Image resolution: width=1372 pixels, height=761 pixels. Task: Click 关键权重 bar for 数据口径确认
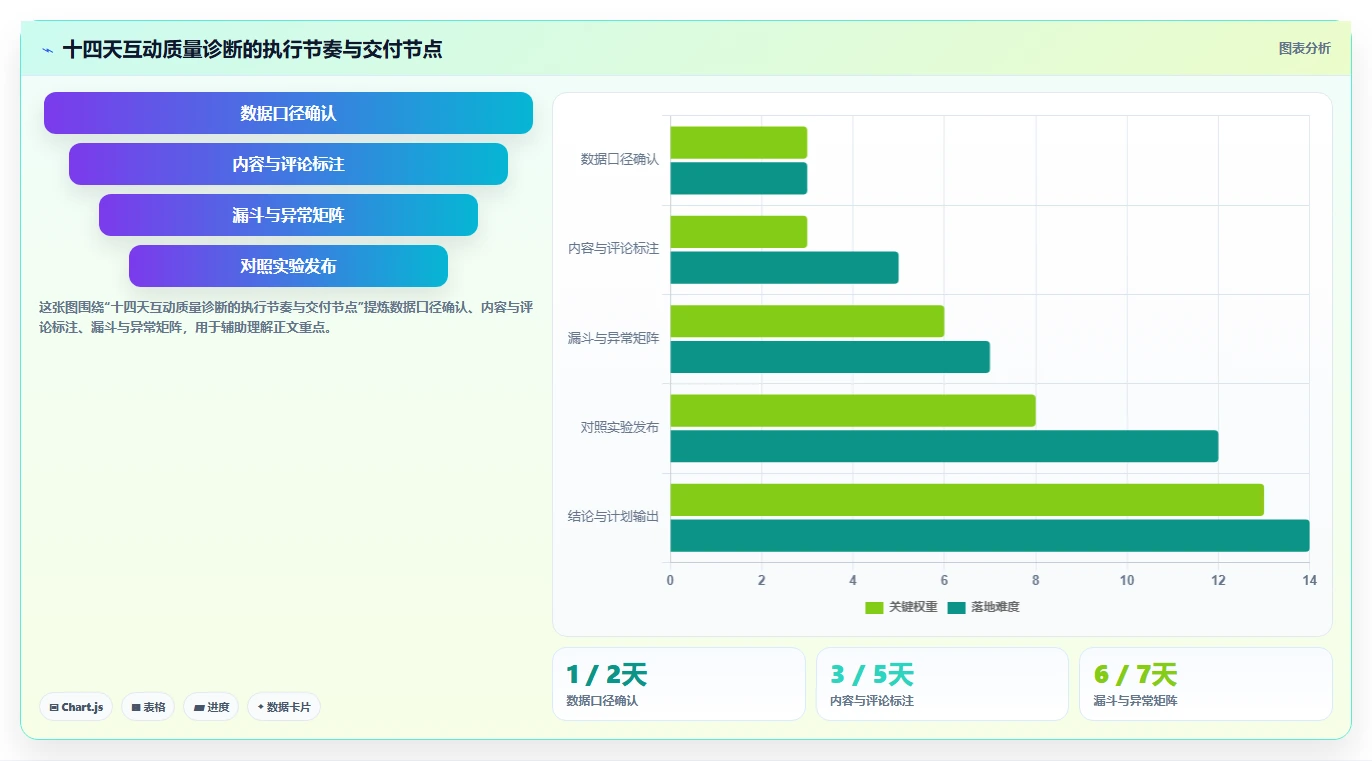[x=738, y=142]
